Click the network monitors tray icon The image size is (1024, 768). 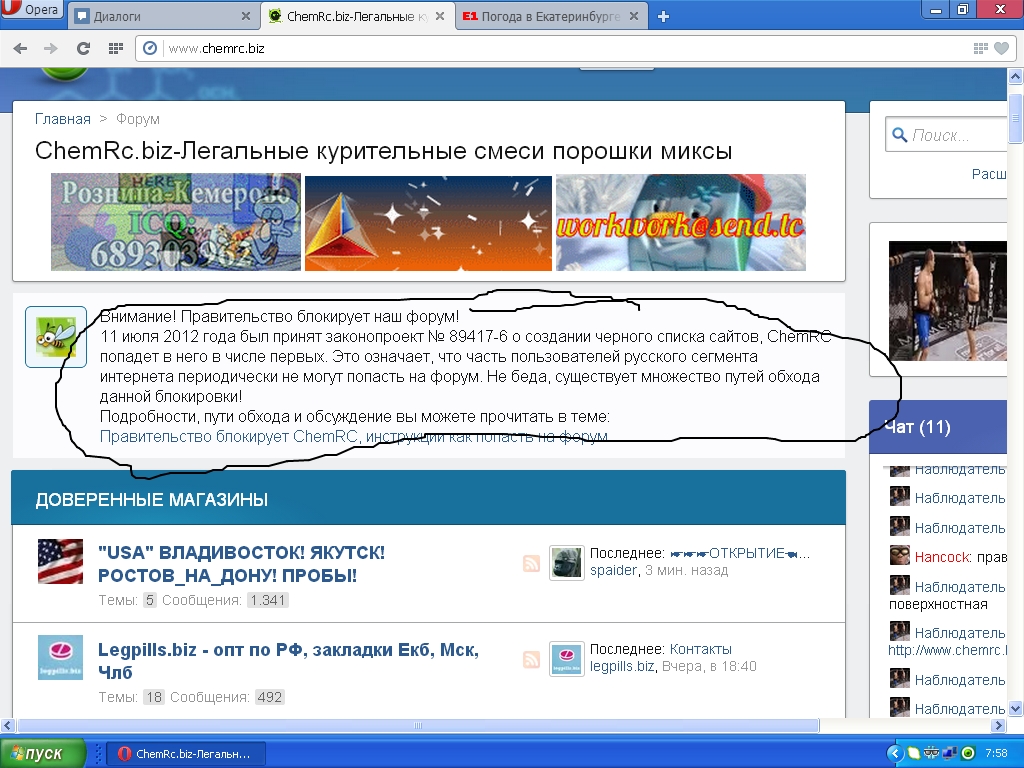click(950, 754)
